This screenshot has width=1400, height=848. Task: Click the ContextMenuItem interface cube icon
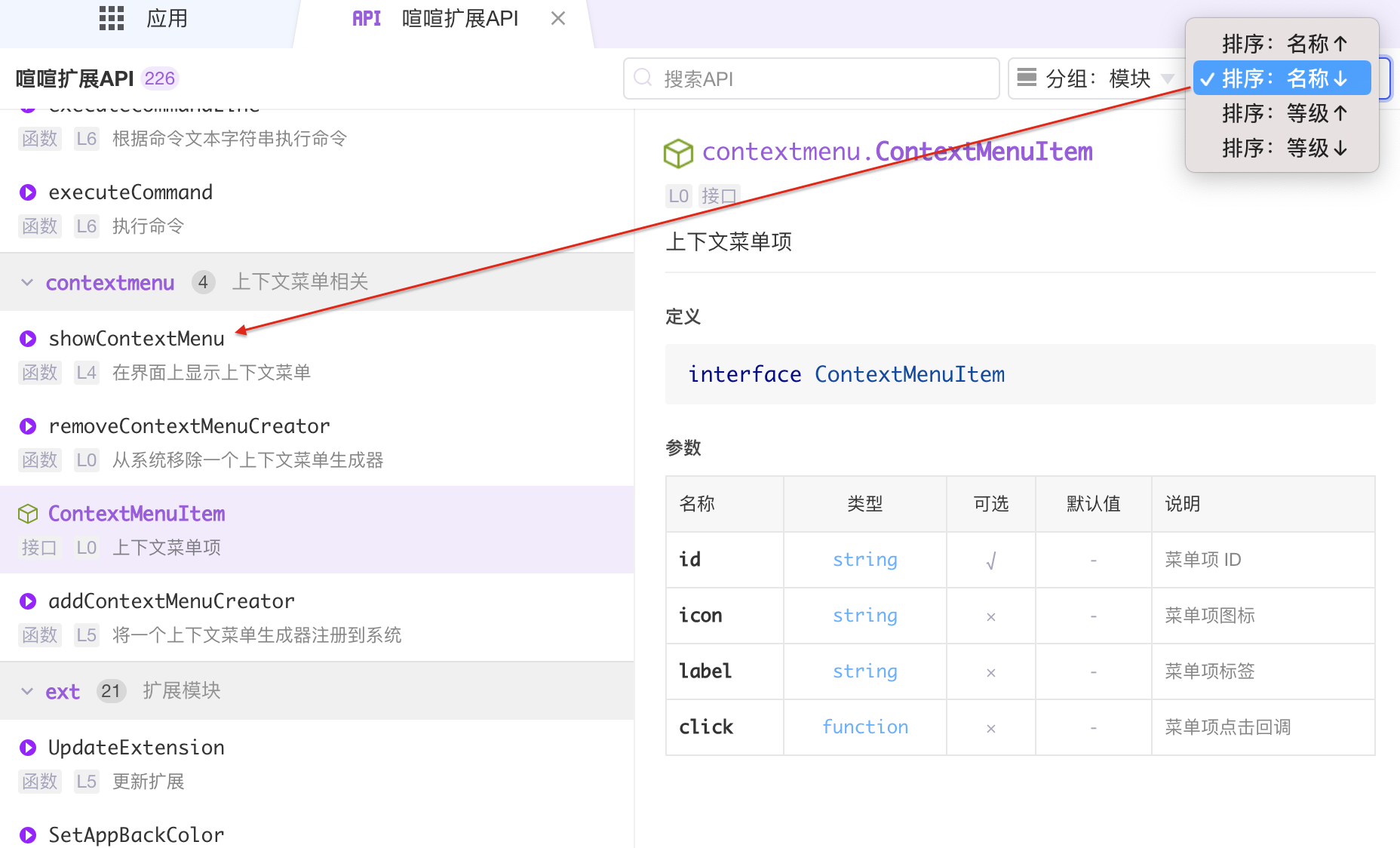tap(28, 514)
